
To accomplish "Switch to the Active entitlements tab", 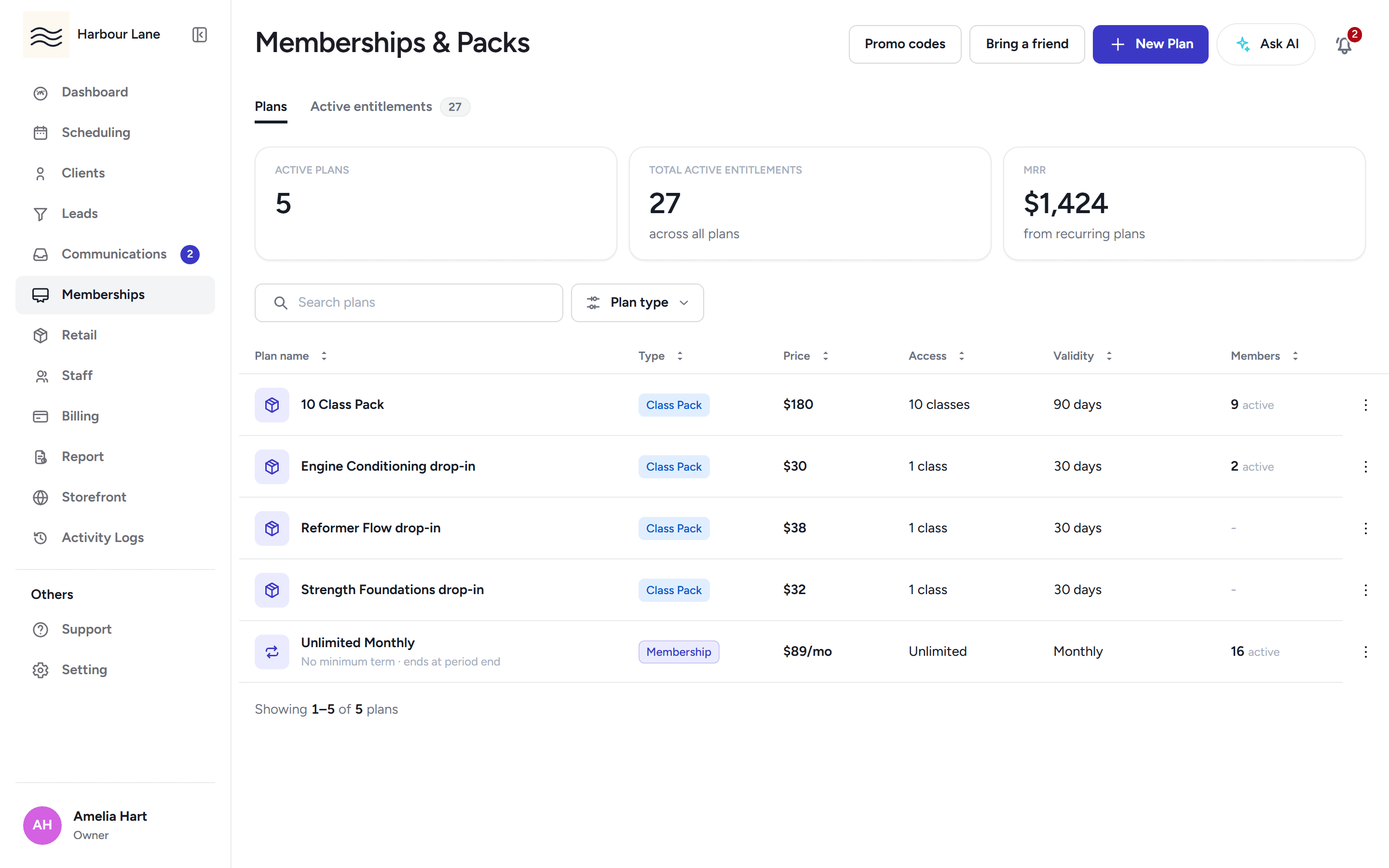I will (390, 107).
